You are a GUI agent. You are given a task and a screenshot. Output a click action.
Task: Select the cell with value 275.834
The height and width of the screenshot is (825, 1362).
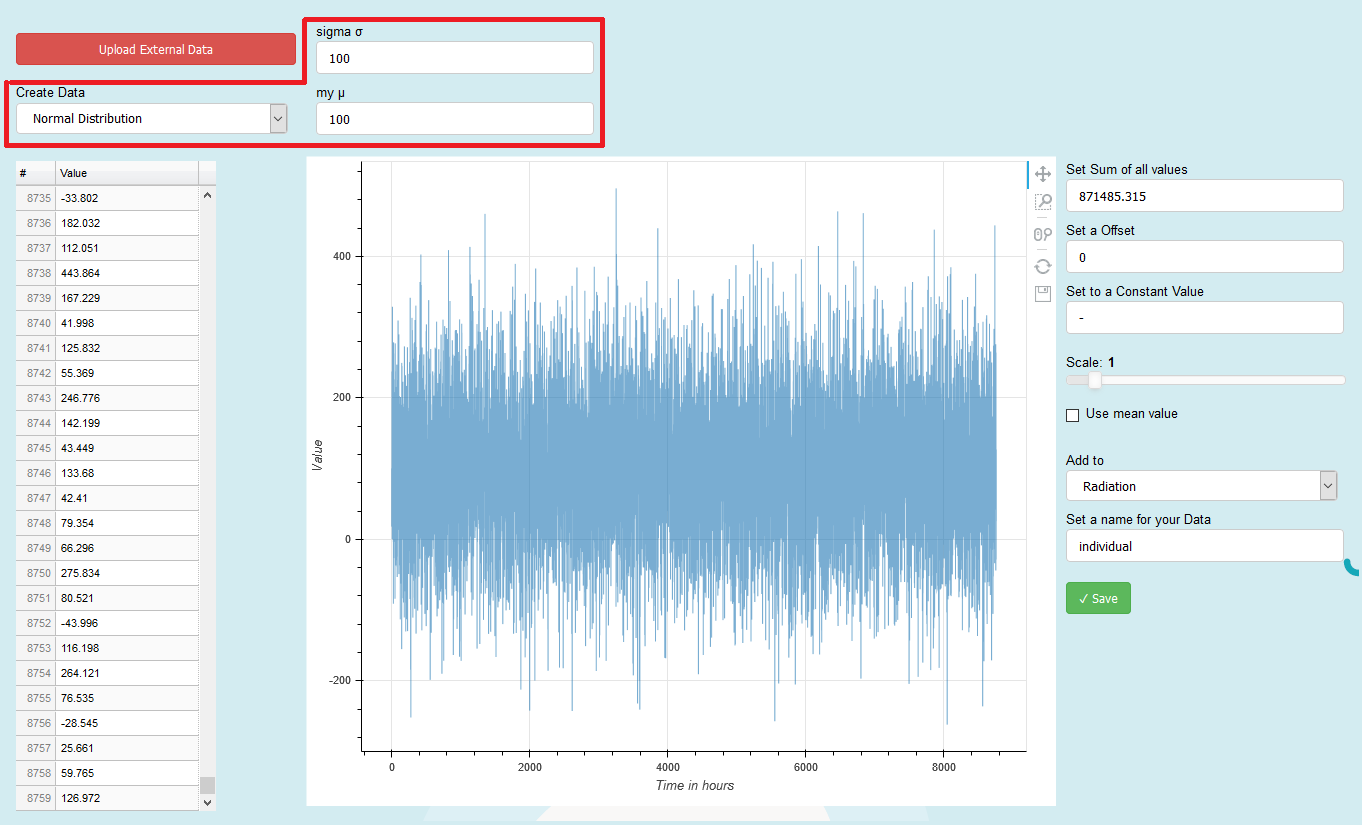pos(127,573)
